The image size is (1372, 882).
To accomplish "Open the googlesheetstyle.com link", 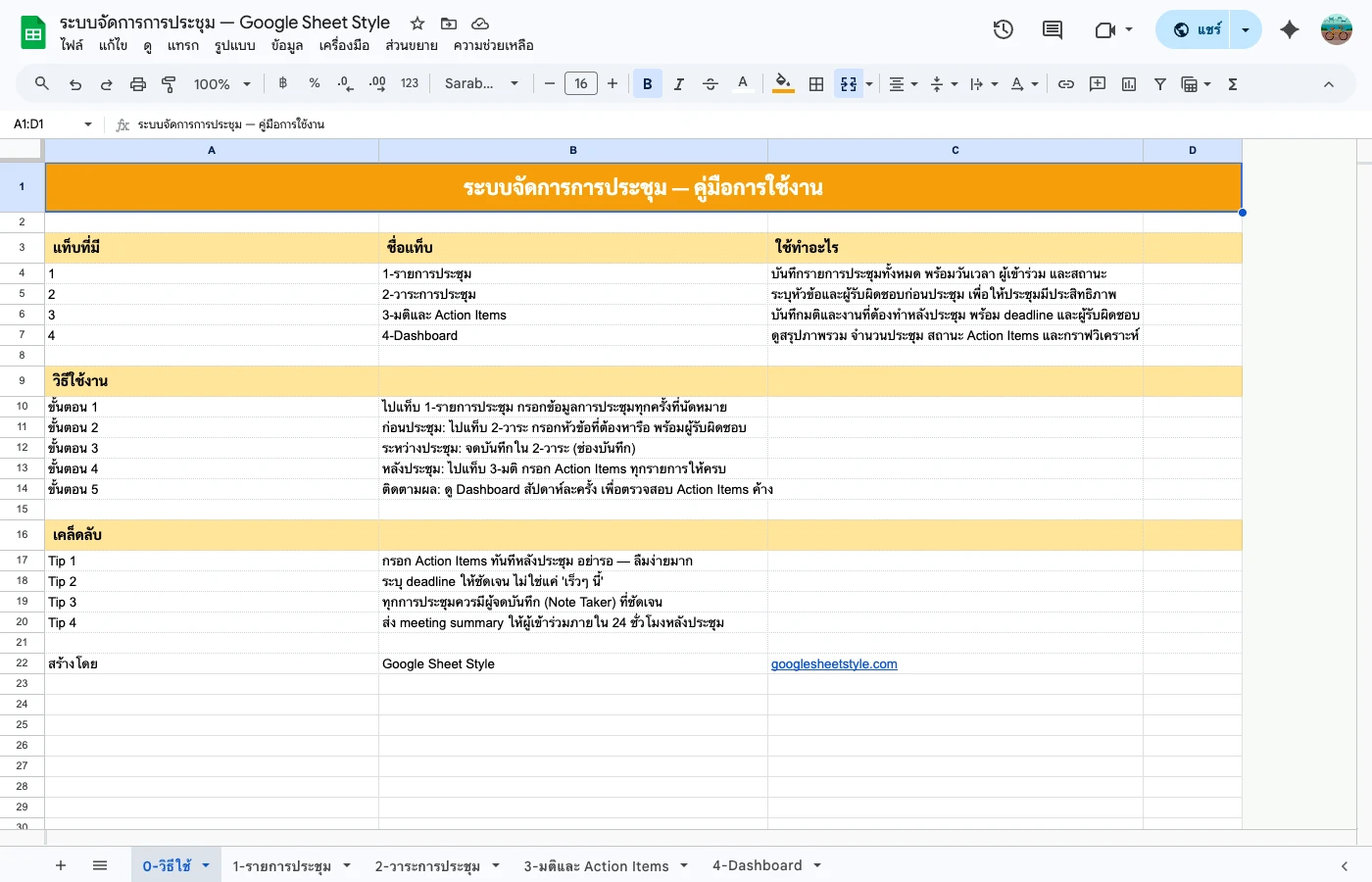I will pyautogui.click(x=834, y=663).
